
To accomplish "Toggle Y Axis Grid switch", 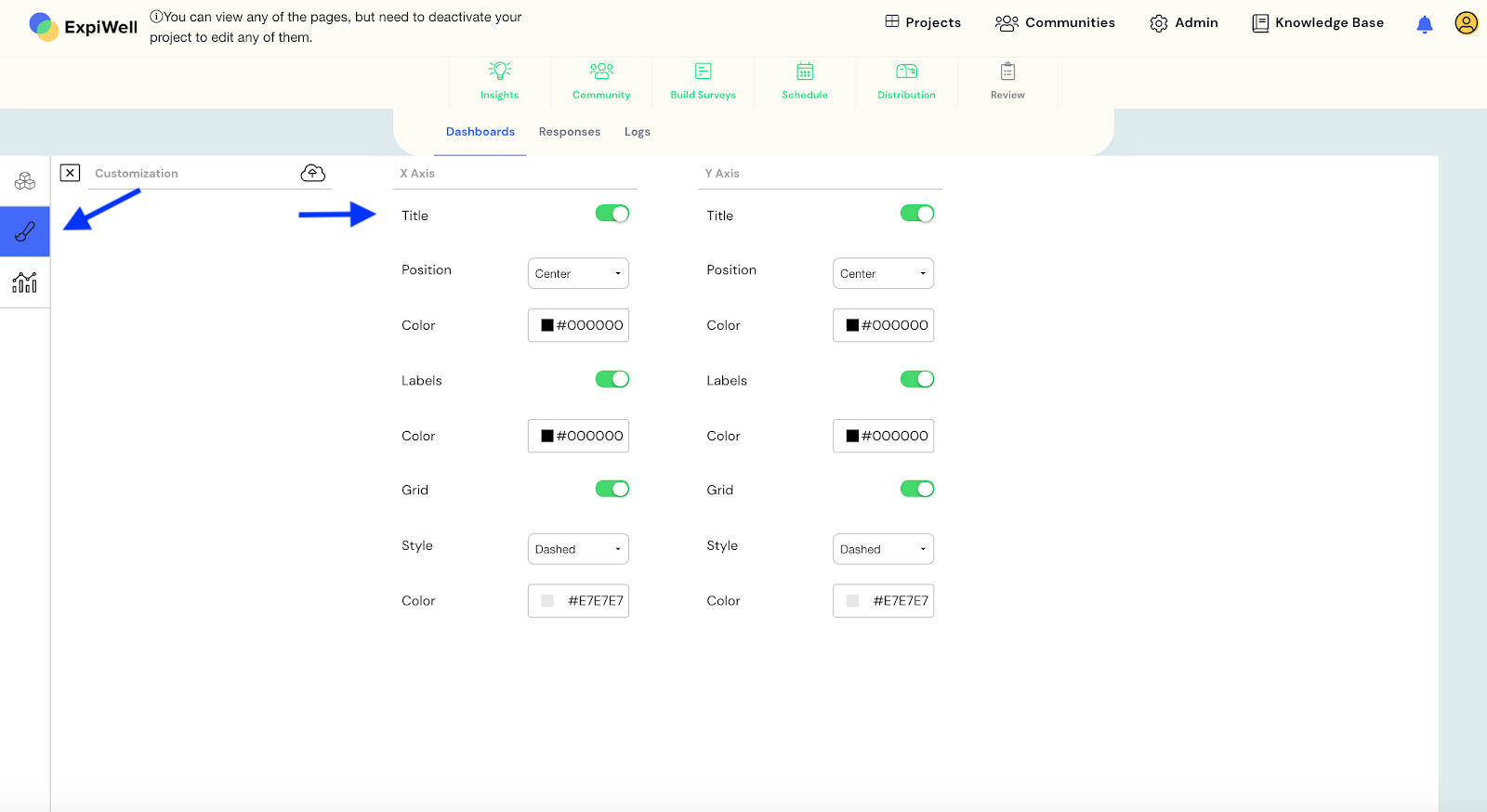I will coord(917,489).
